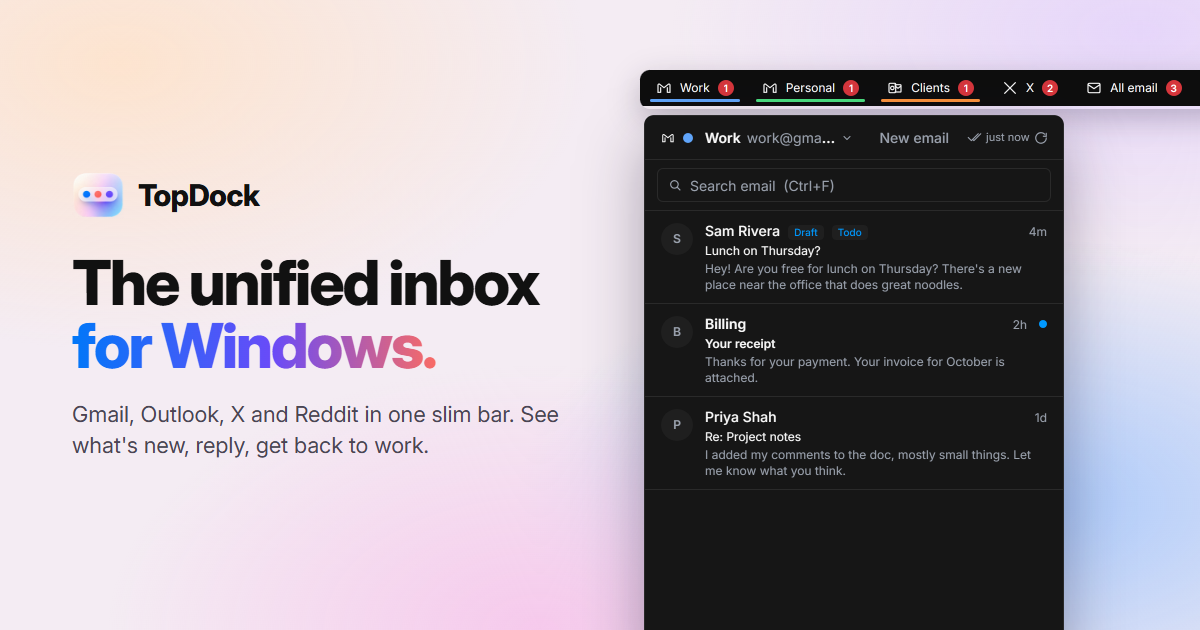
Task: Toggle the unread blue dot on the Billing email
Action: click(1043, 324)
